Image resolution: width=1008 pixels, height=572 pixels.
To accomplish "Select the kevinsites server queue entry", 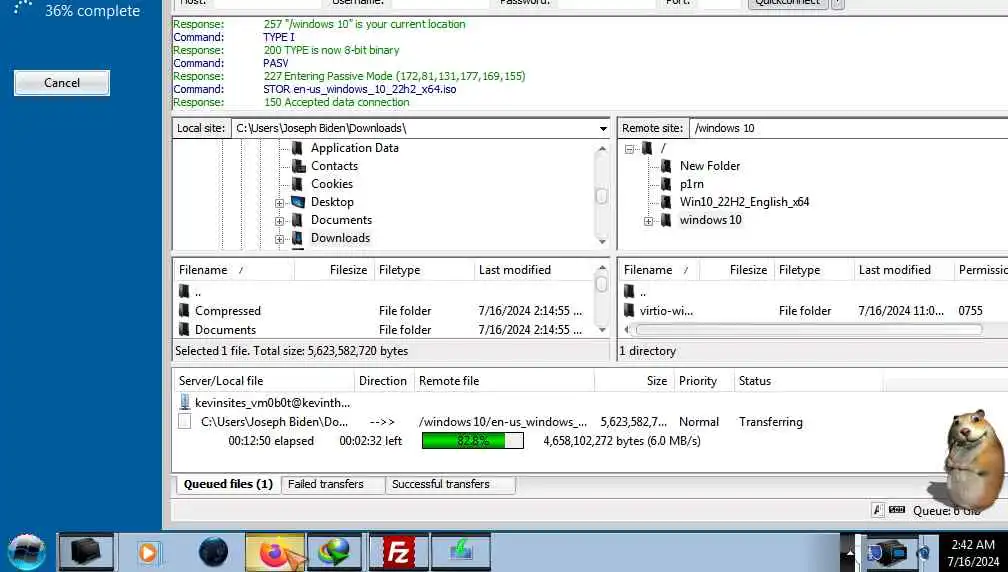I will tap(273, 403).
